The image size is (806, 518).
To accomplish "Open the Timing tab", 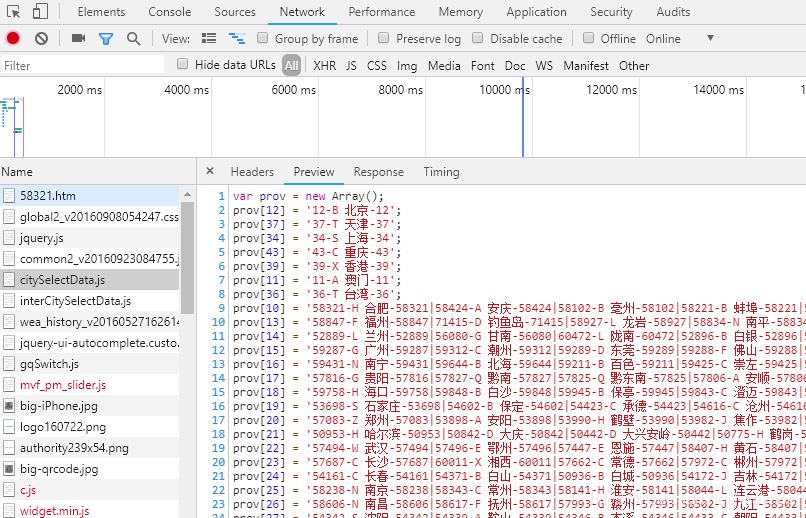I will click(x=442, y=172).
